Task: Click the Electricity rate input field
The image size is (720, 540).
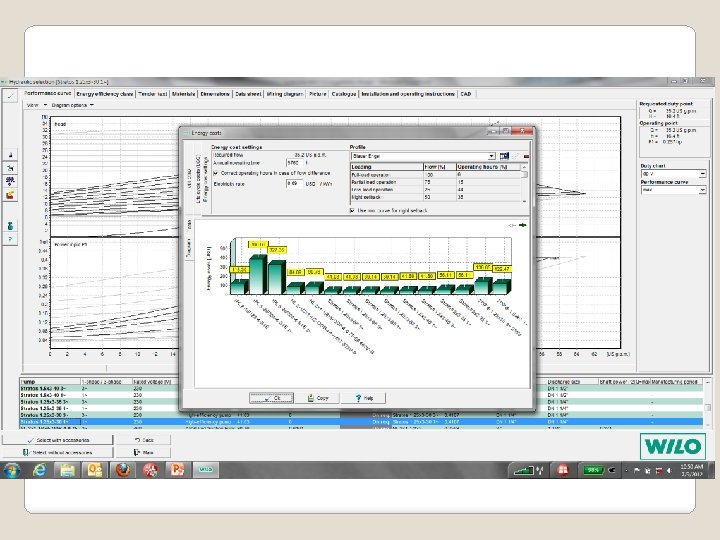Action: click(x=293, y=184)
